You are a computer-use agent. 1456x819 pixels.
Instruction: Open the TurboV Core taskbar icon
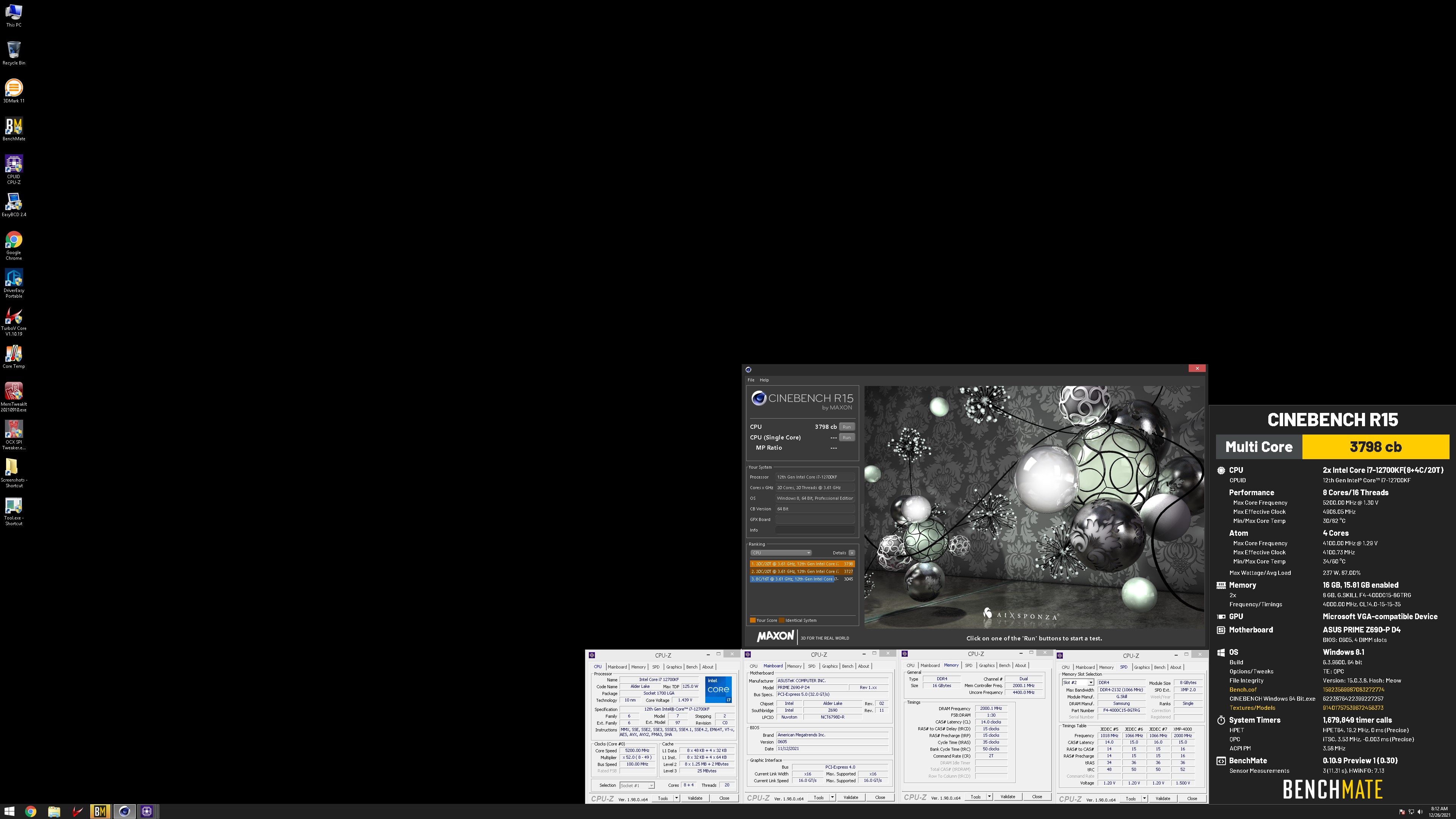[x=77, y=811]
